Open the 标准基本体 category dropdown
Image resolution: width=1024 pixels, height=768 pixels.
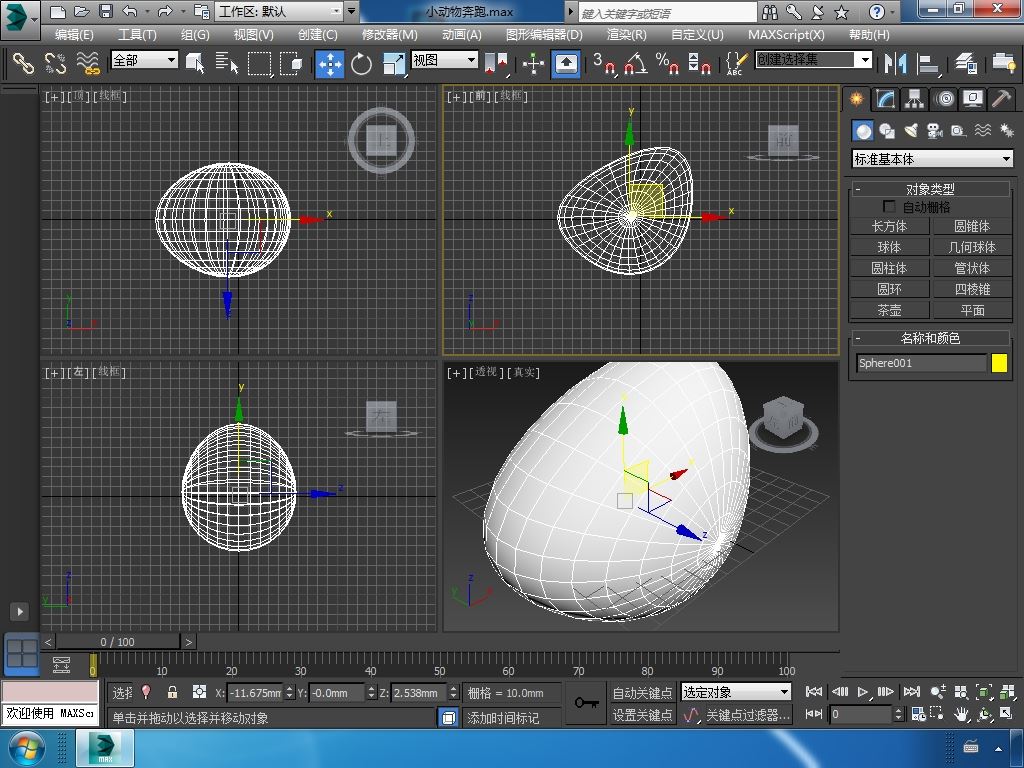point(932,159)
